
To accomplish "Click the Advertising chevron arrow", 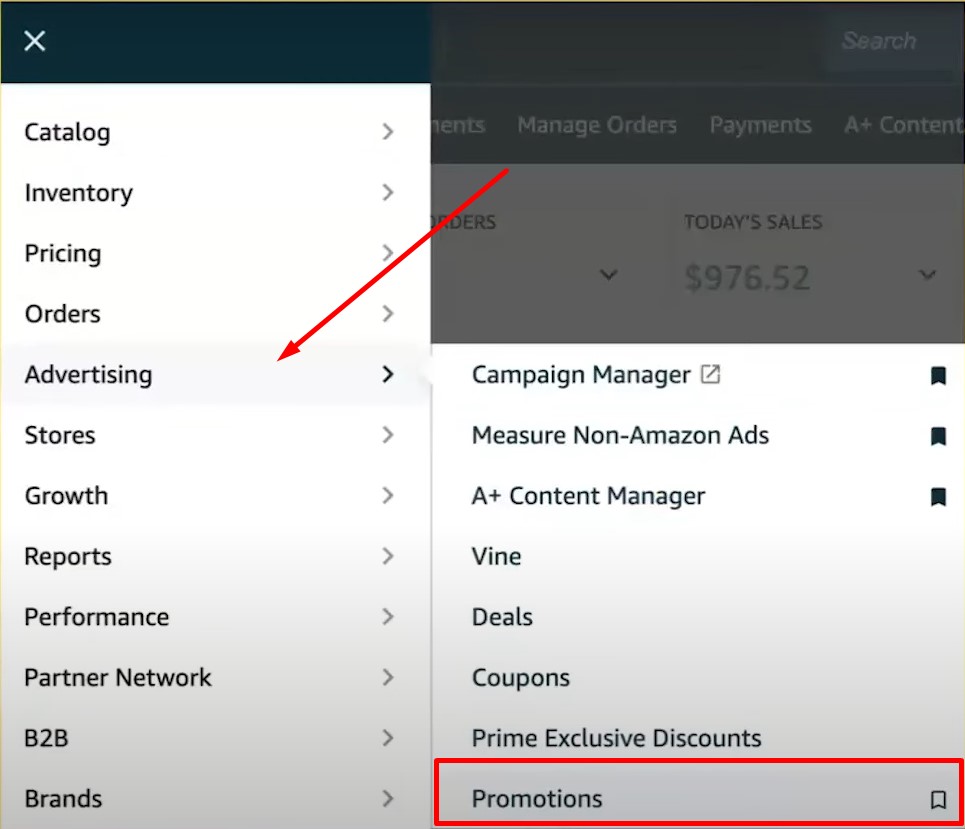I will pos(388,374).
